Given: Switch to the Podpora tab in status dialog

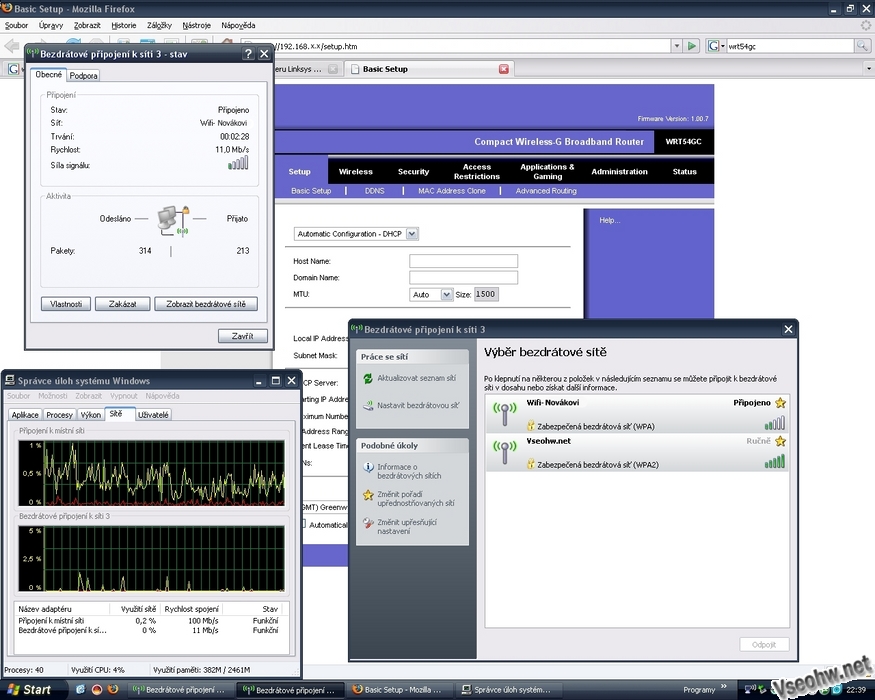Looking at the screenshot, I should (83, 75).
